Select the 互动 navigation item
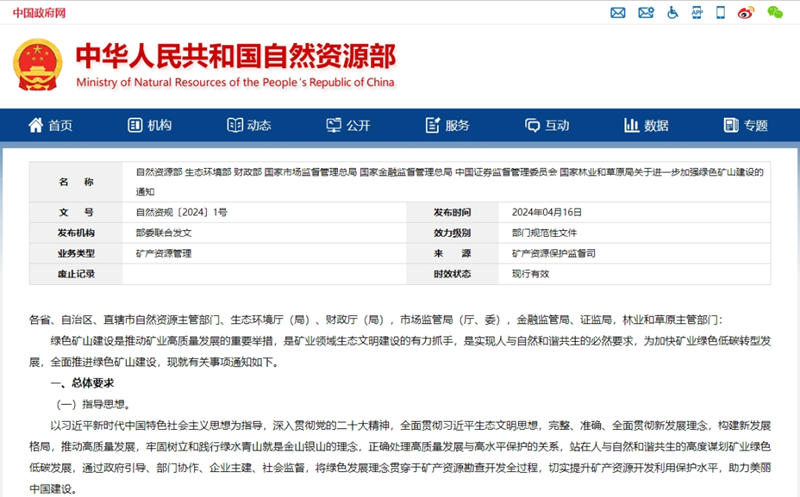Screen dimensions: 800x497 click(x=547, y=125)
